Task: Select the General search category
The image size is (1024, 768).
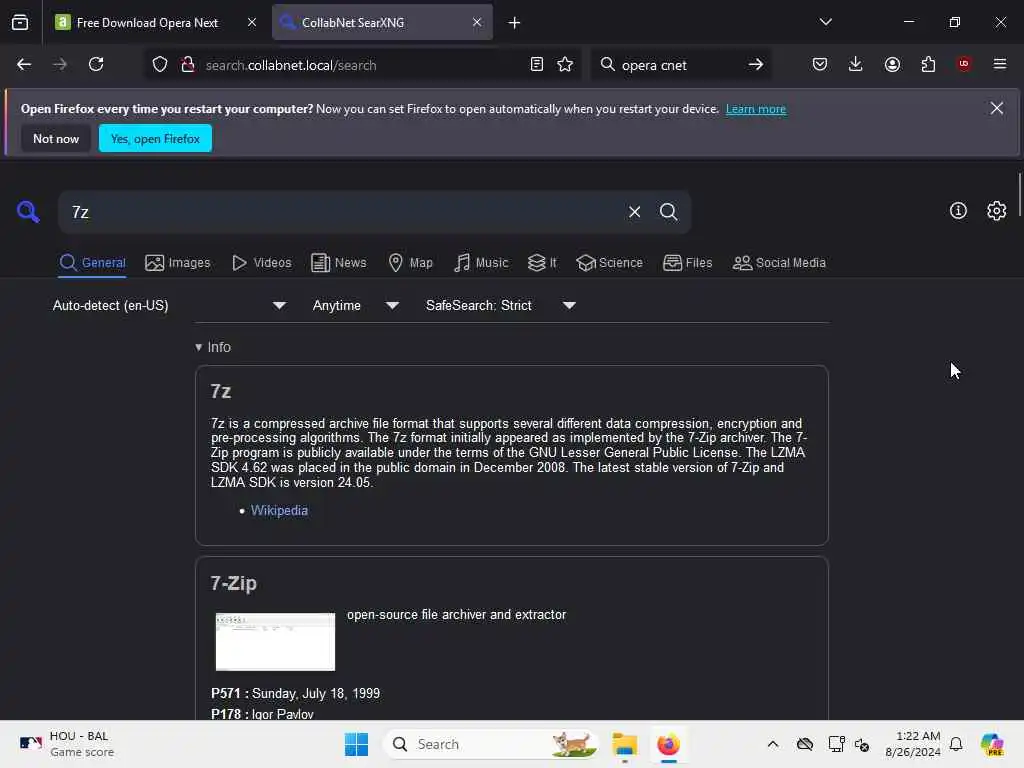Action: [x=92, y=263]
